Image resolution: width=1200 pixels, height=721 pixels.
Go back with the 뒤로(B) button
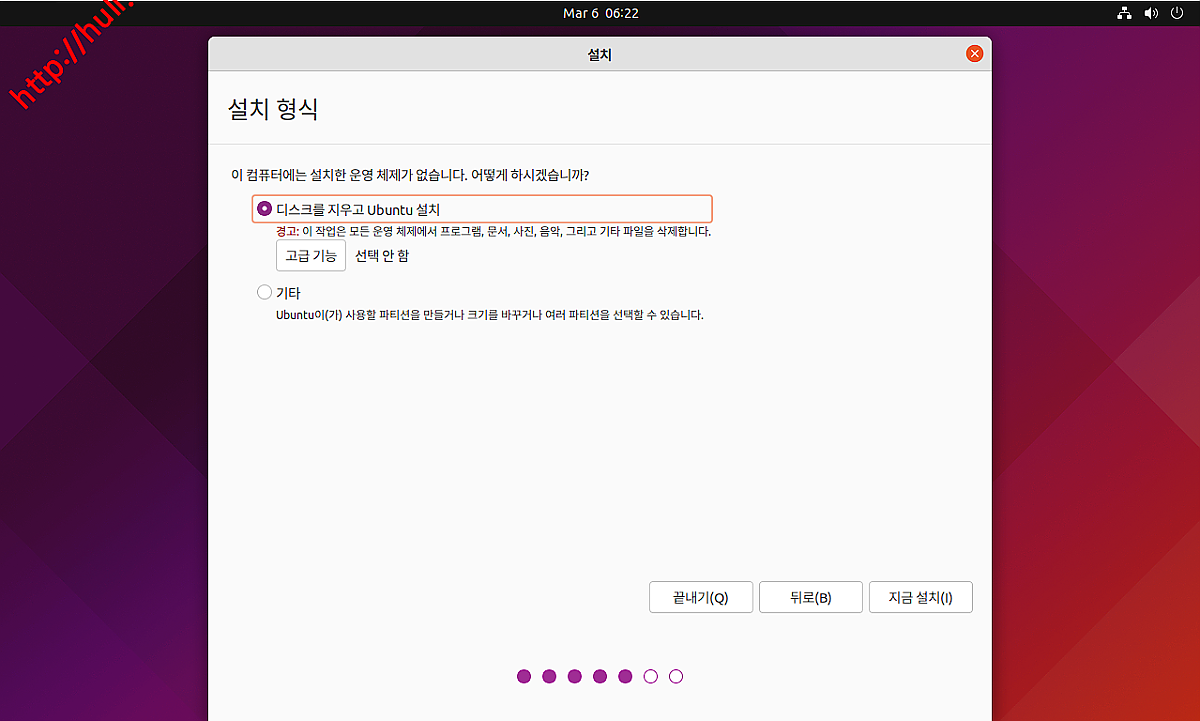811,598
